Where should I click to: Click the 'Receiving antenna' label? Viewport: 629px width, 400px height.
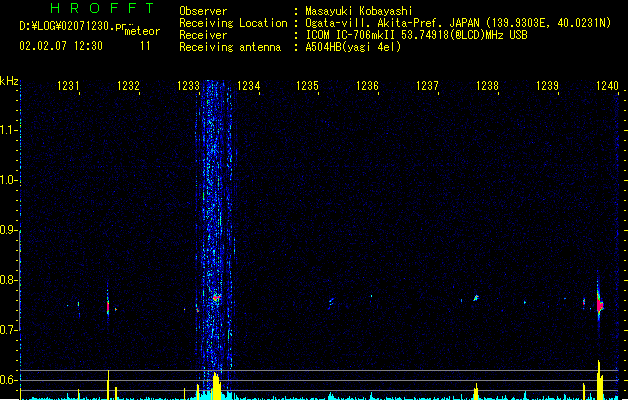[x=230, y=47]
